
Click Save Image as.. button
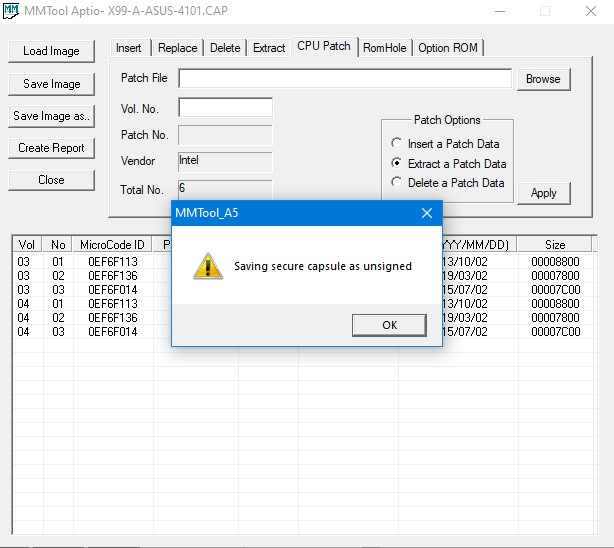click(x=51, y=116)
